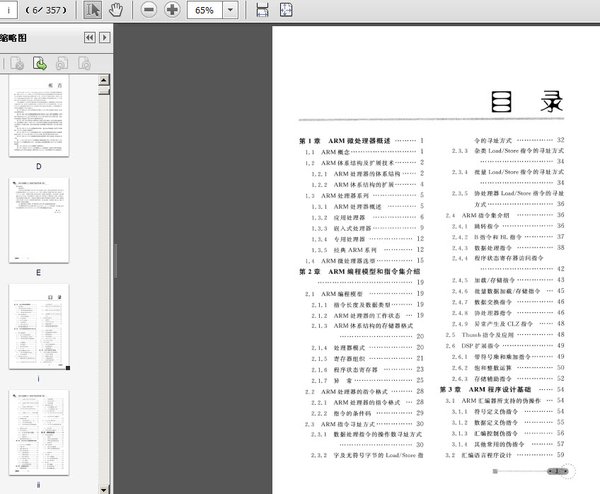Click contents entry 3.1.3 汇编控制伪指令
600x494 pixels.
coord(508,433)
